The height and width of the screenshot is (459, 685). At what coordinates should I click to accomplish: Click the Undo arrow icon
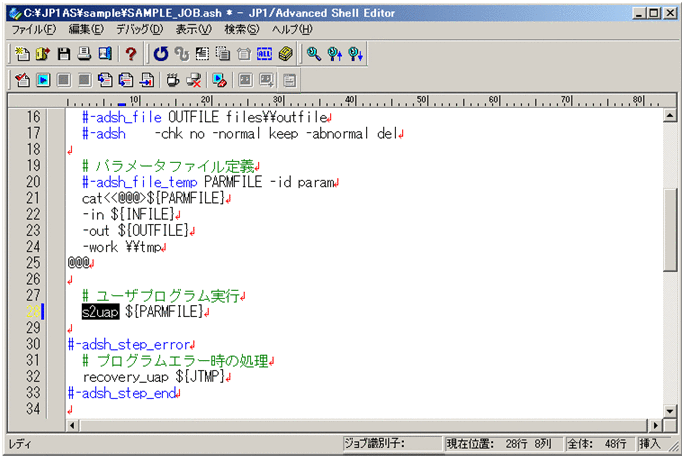161,53
